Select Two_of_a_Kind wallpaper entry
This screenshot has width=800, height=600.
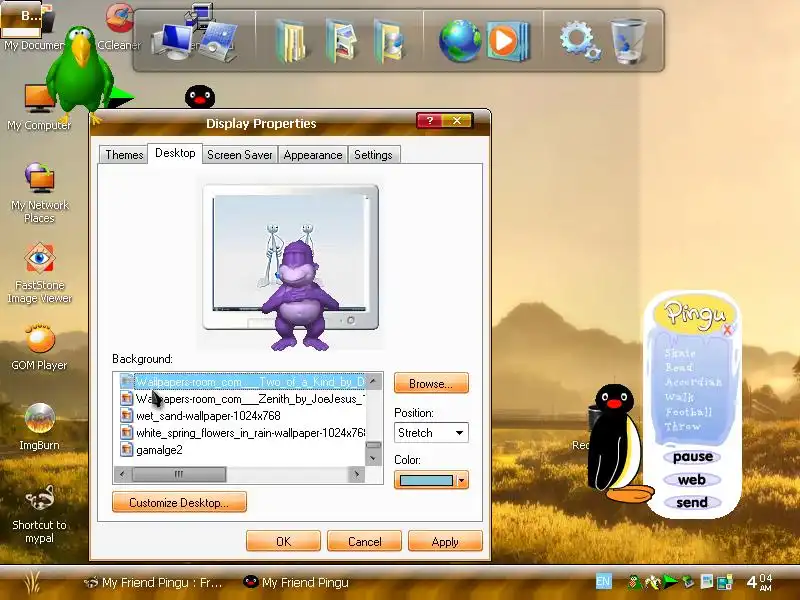click(242, 382)
